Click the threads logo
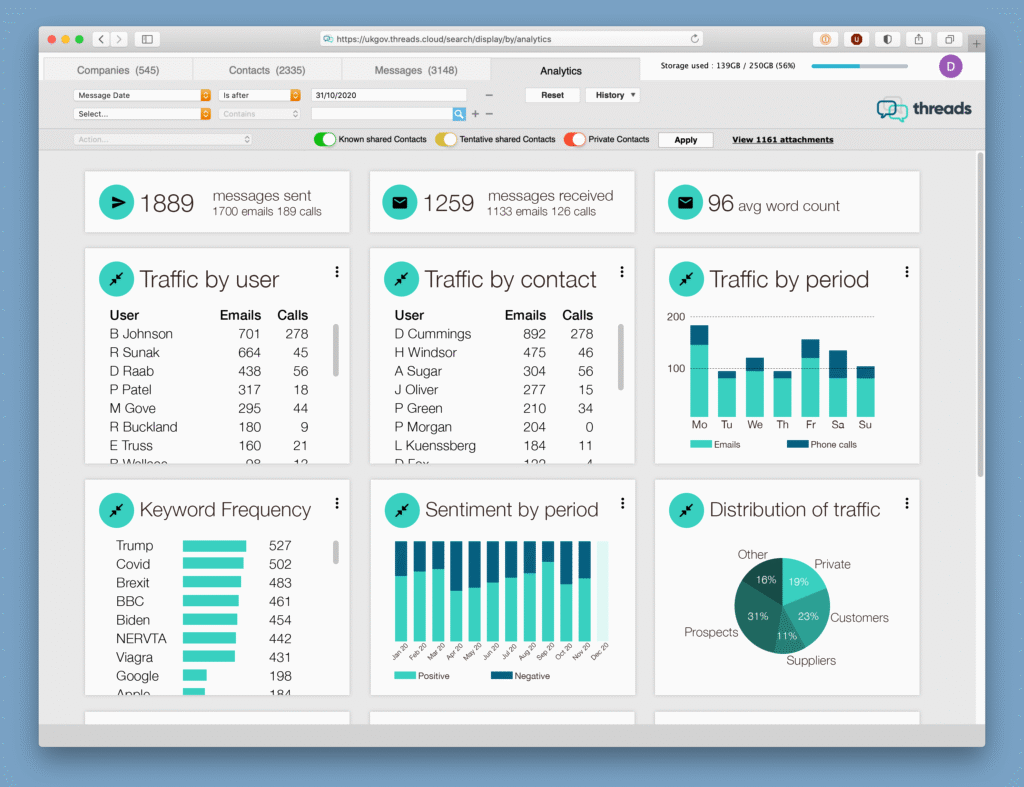1024x787 pixels. 922,109
